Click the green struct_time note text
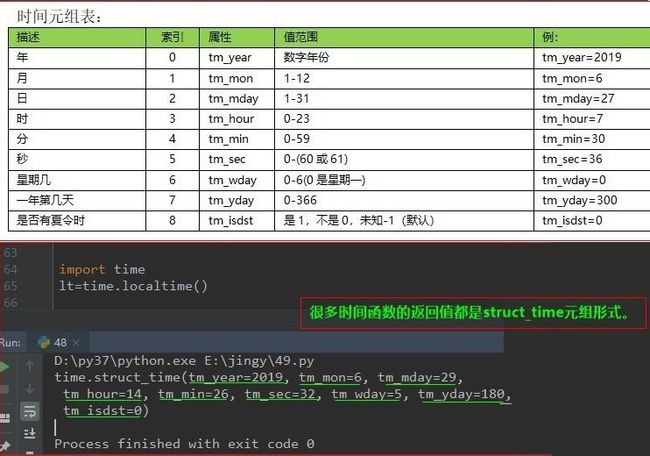 (469, 312)
